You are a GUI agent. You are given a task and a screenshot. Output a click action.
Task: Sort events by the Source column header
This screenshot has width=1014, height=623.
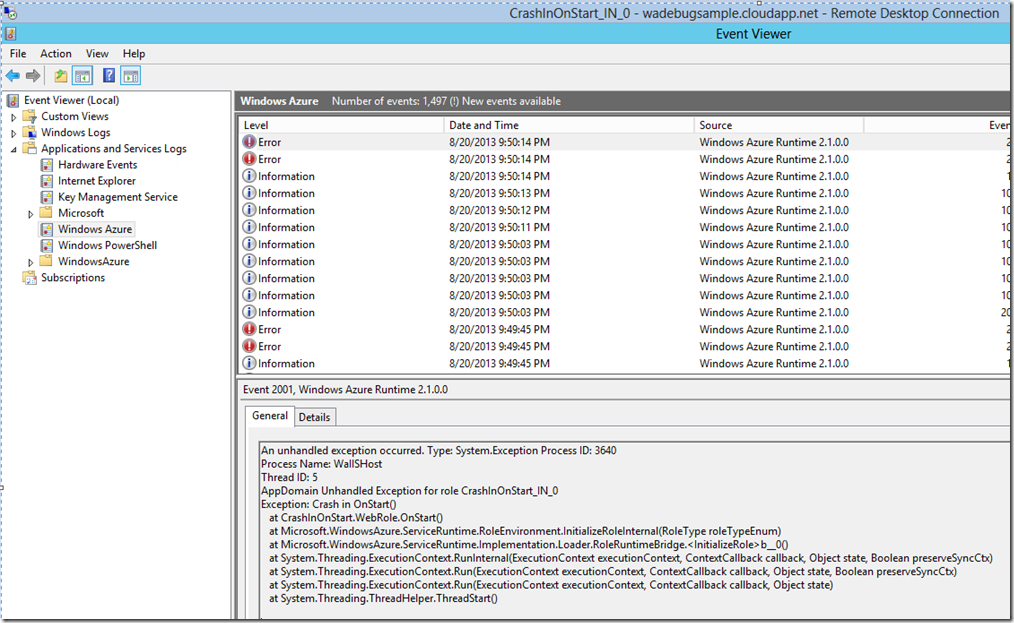(x=779, y=125)
